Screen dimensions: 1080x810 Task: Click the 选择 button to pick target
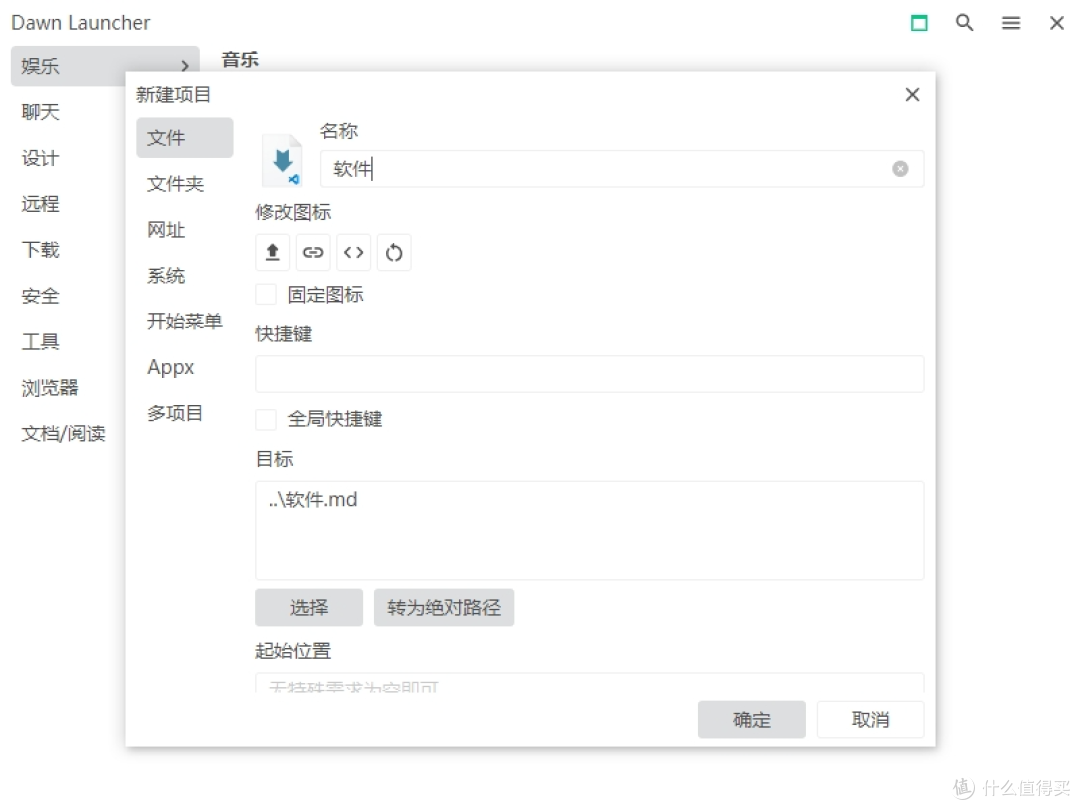tap(309, 607)
